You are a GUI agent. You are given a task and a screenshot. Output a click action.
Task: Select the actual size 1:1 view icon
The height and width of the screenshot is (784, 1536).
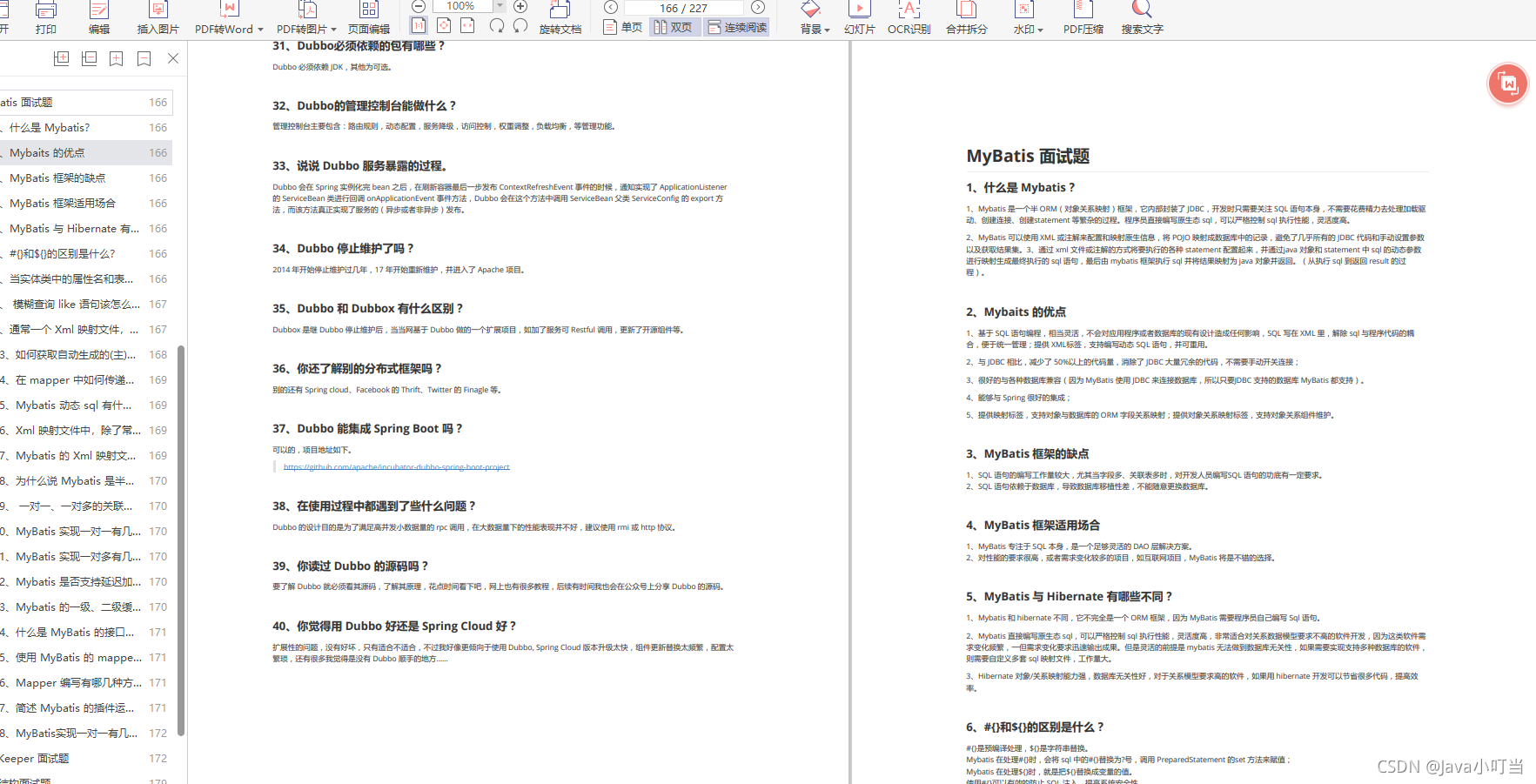tap(419, 26)
